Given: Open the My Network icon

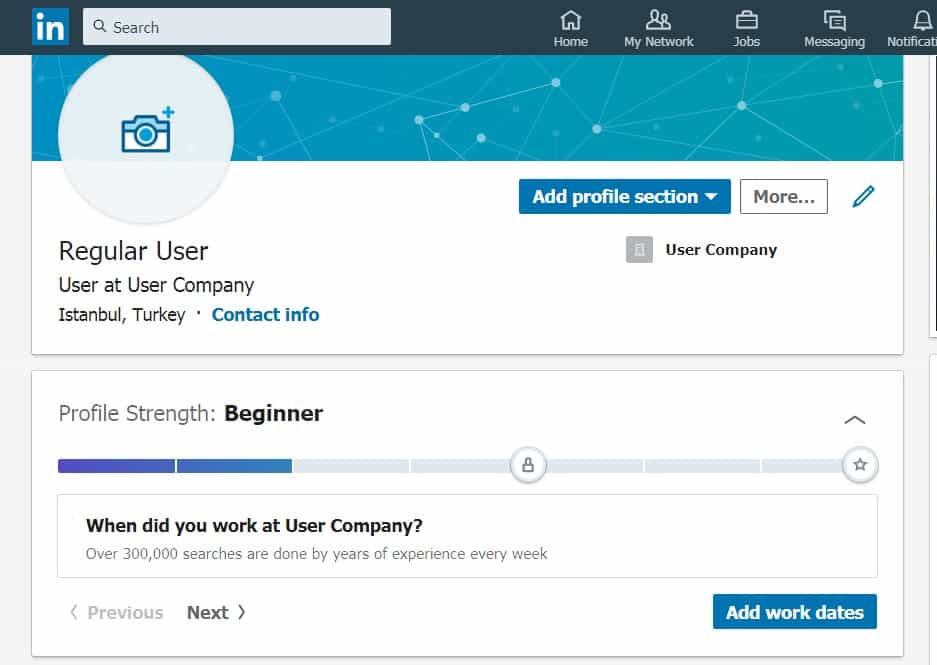Looking at the screenshot, I should (x=658, y=20).
